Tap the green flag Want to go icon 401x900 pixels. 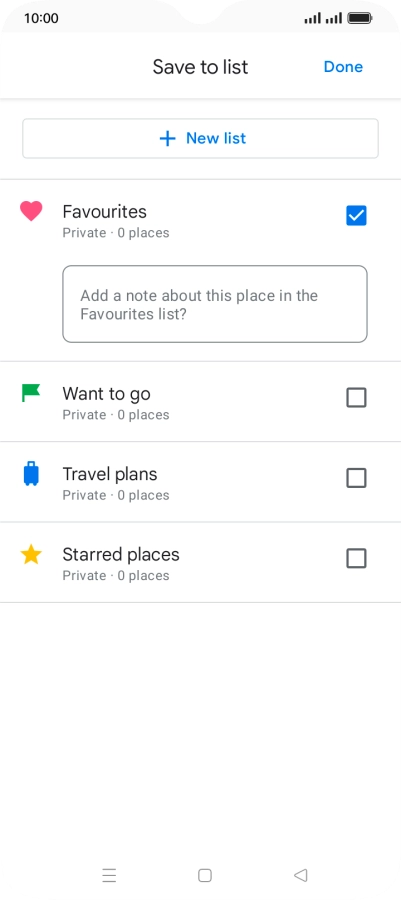pos(31,393)
